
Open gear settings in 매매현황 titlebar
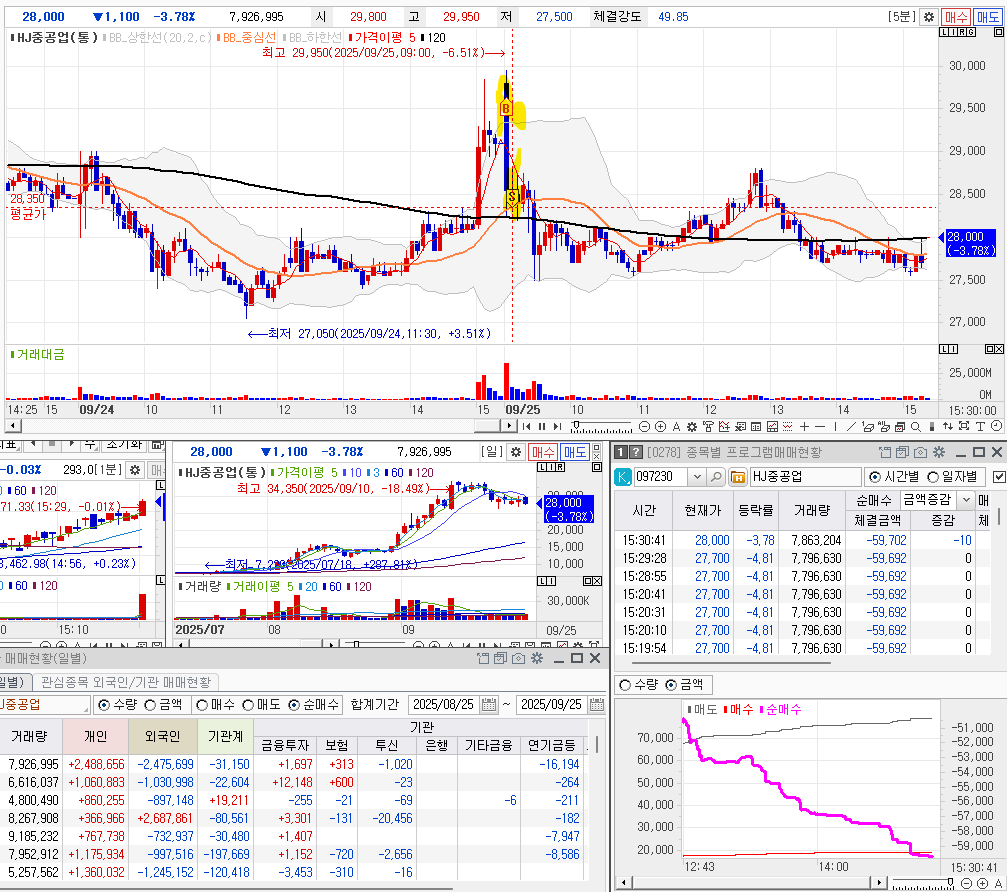(x=537, y=658)
